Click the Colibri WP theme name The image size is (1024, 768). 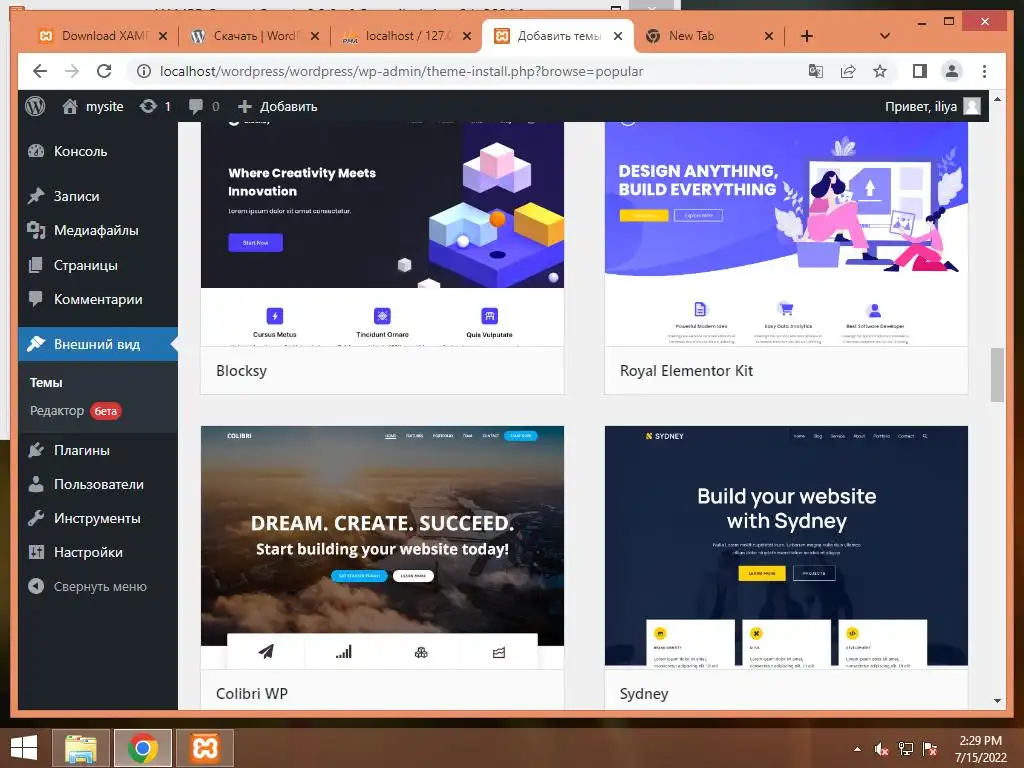pyautogui.click(x=252, y=694)
